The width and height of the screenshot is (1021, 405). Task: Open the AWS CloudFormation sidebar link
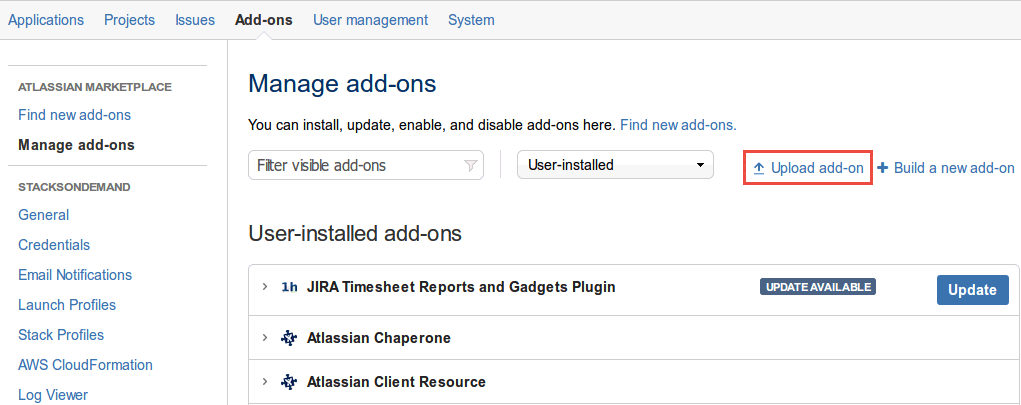click(x=85, y=365)
